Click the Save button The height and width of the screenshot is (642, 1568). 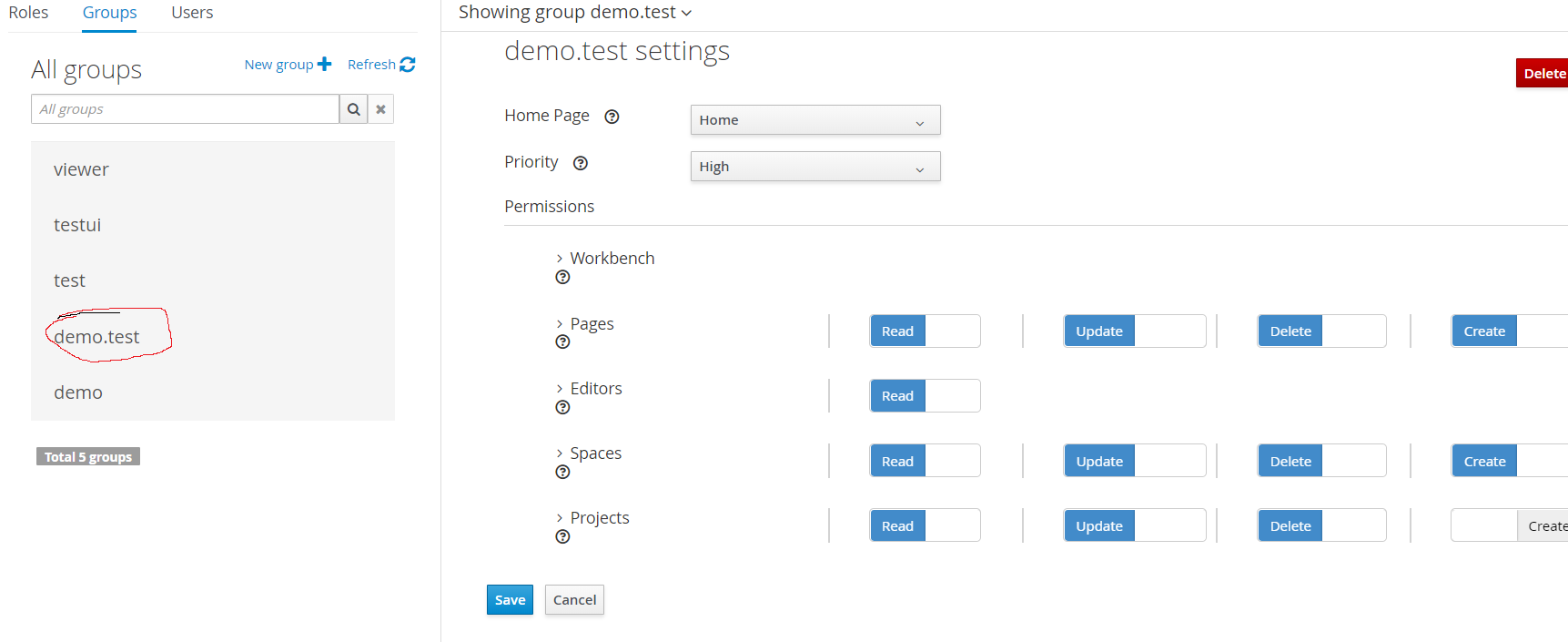tap(510, 600)
